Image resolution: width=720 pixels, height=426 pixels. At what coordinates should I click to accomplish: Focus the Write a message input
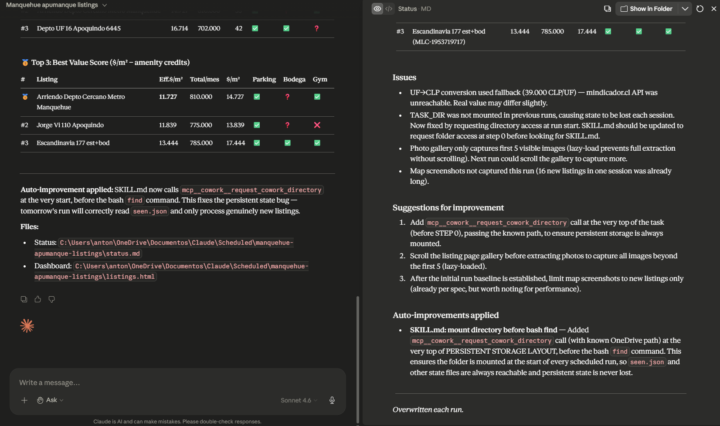coord(178,382)
